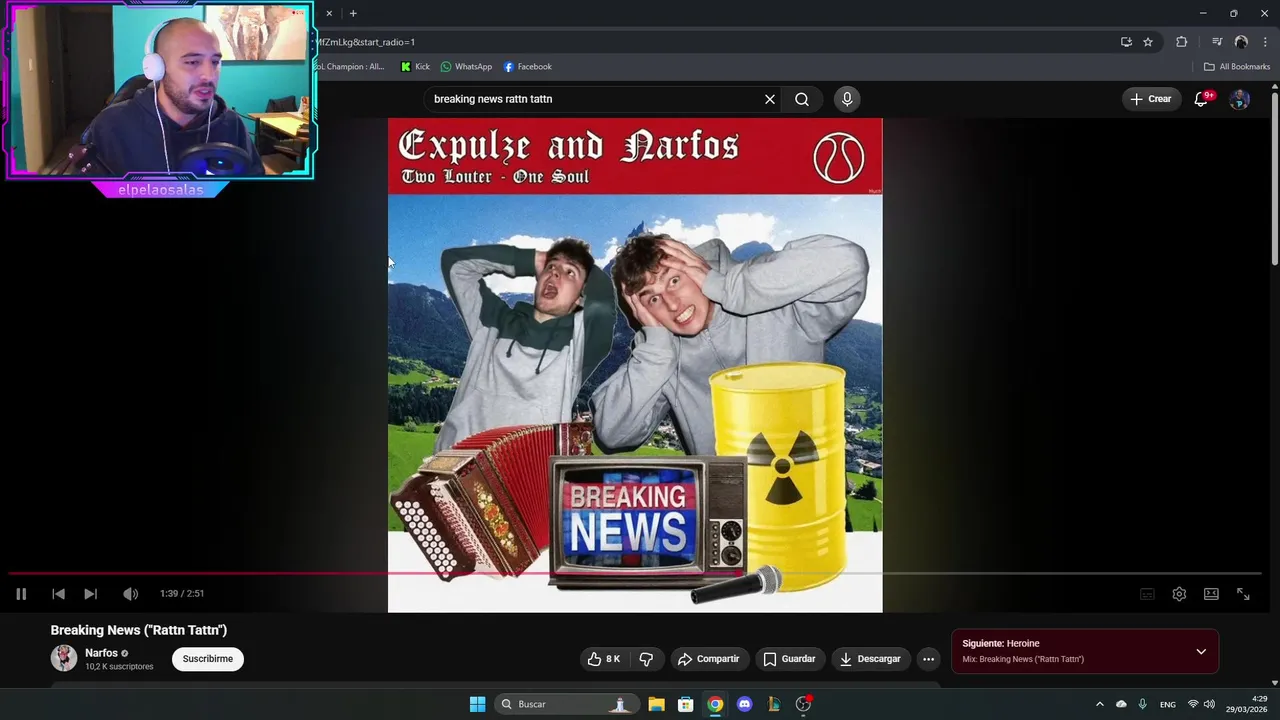Open Chrome media control icon
This screenshot has height=720, width=1280.
[x=1217, y=42]
